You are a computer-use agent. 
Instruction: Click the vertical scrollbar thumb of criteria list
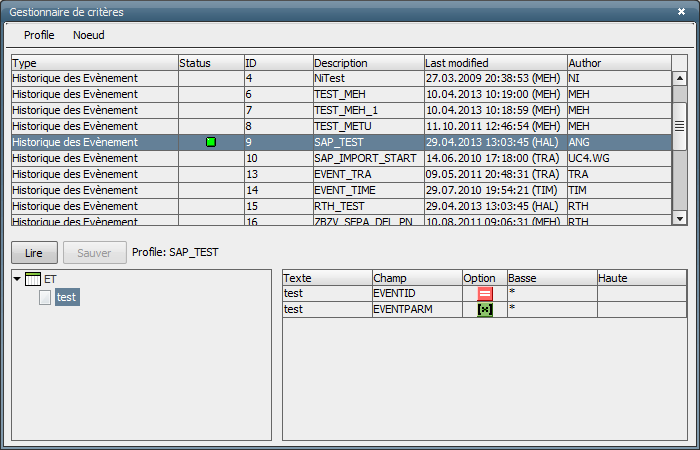pyautogui.click(x=679, y=126)
